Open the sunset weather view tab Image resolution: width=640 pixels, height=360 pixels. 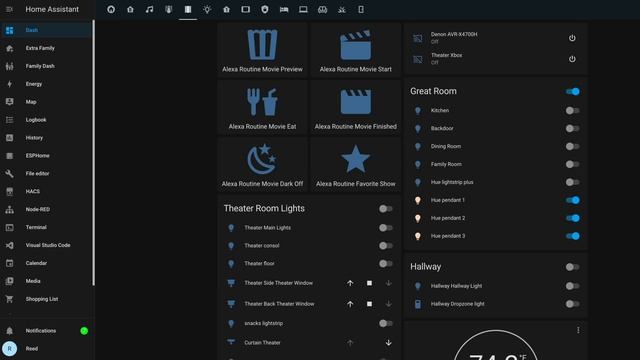[342, 9]
